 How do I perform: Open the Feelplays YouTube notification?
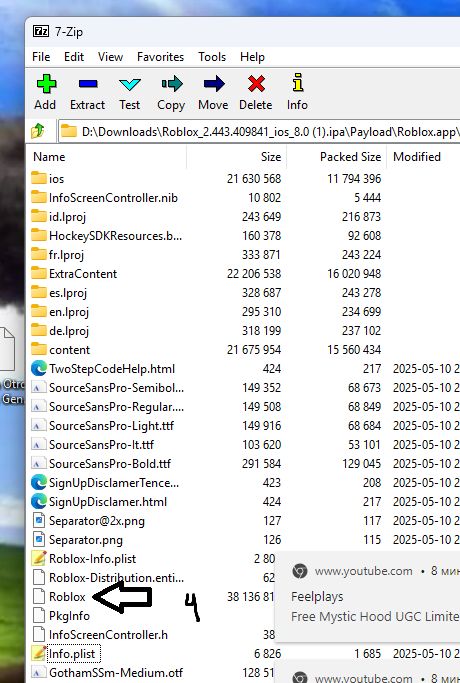click(367, 596)
